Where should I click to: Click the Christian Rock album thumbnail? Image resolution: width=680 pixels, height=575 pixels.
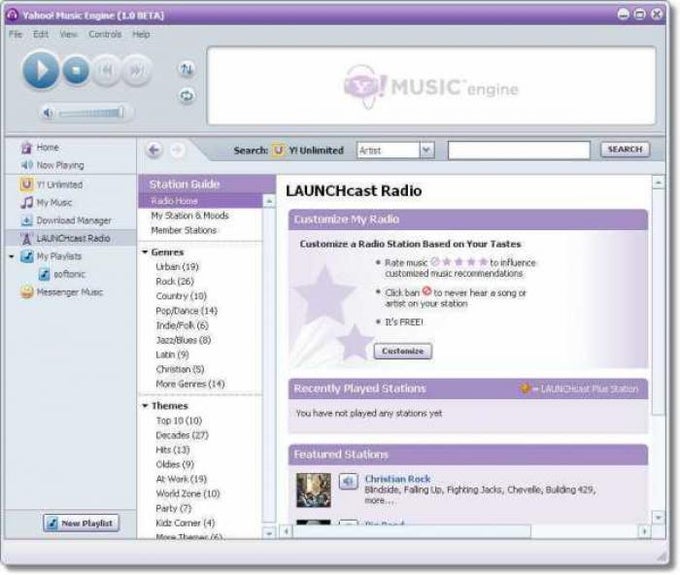314,490
